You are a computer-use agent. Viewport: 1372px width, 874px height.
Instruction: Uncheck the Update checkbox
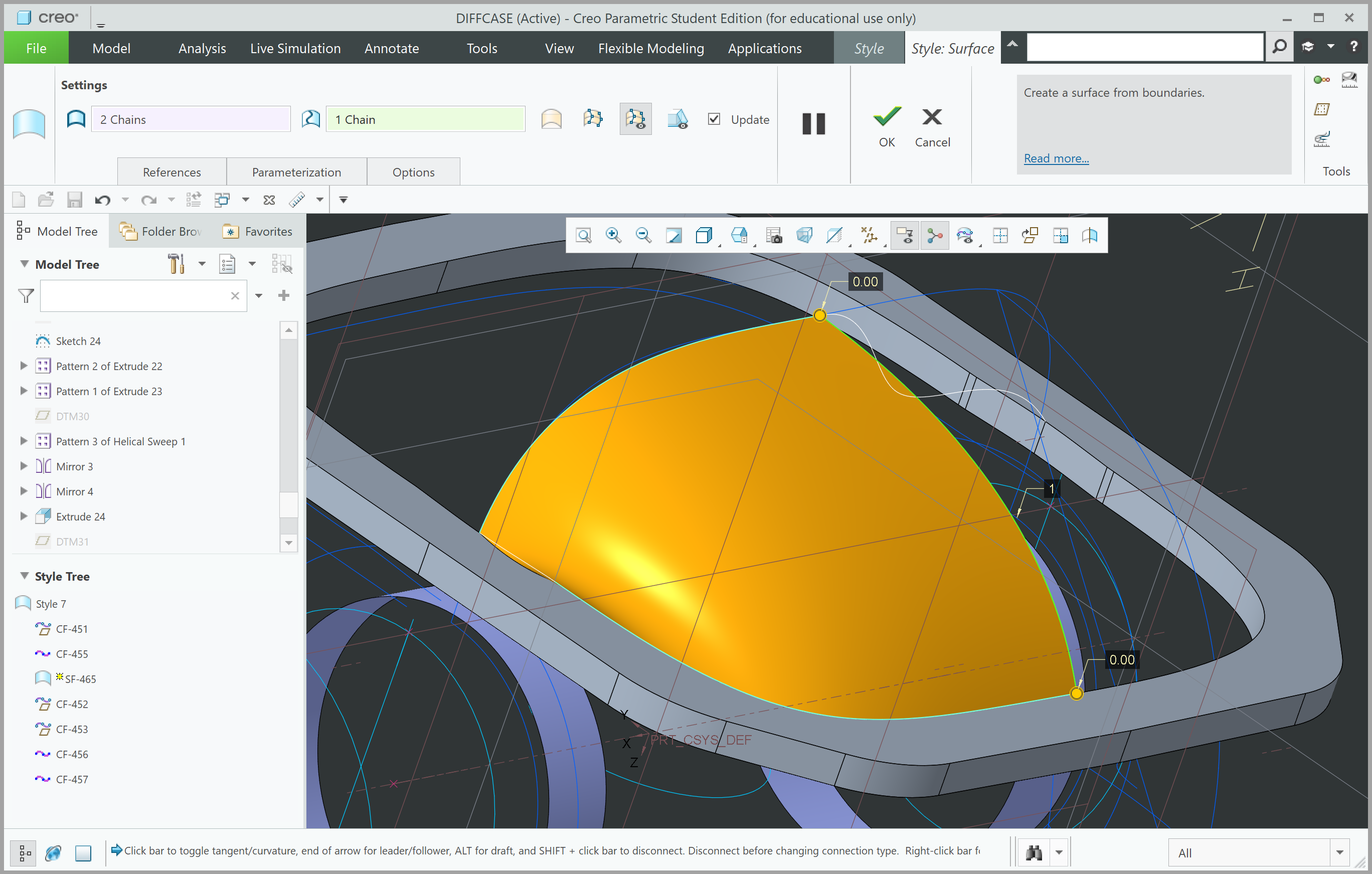point(714,119)
